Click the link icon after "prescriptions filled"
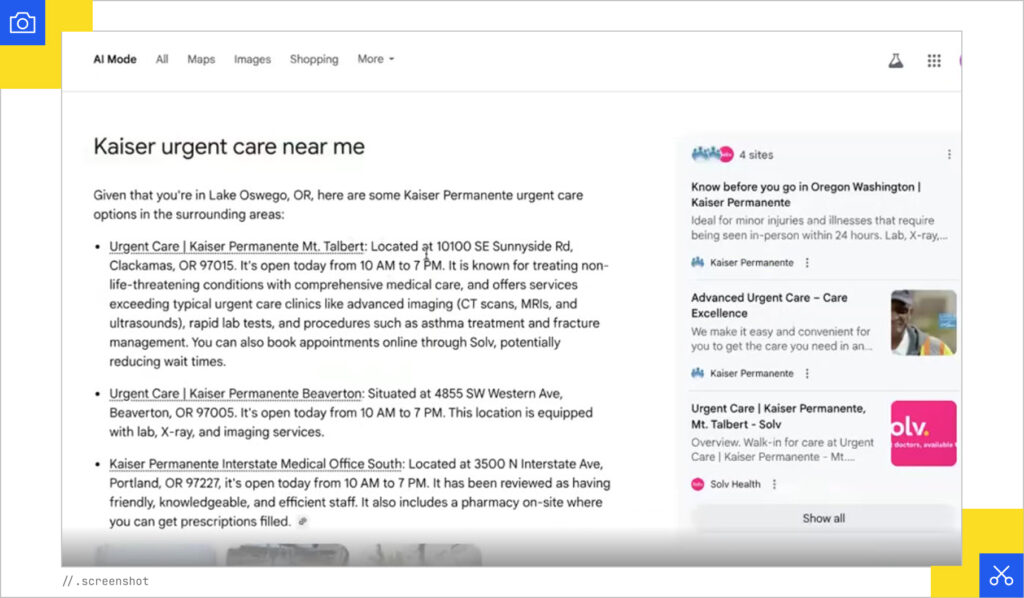Viewport: 1024px width, 598px height. pyautogui.click(x=302, y=522)
